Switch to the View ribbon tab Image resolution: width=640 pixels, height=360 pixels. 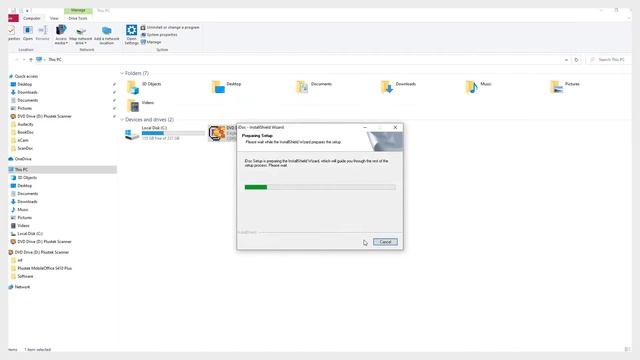click(x=54, y=18)
